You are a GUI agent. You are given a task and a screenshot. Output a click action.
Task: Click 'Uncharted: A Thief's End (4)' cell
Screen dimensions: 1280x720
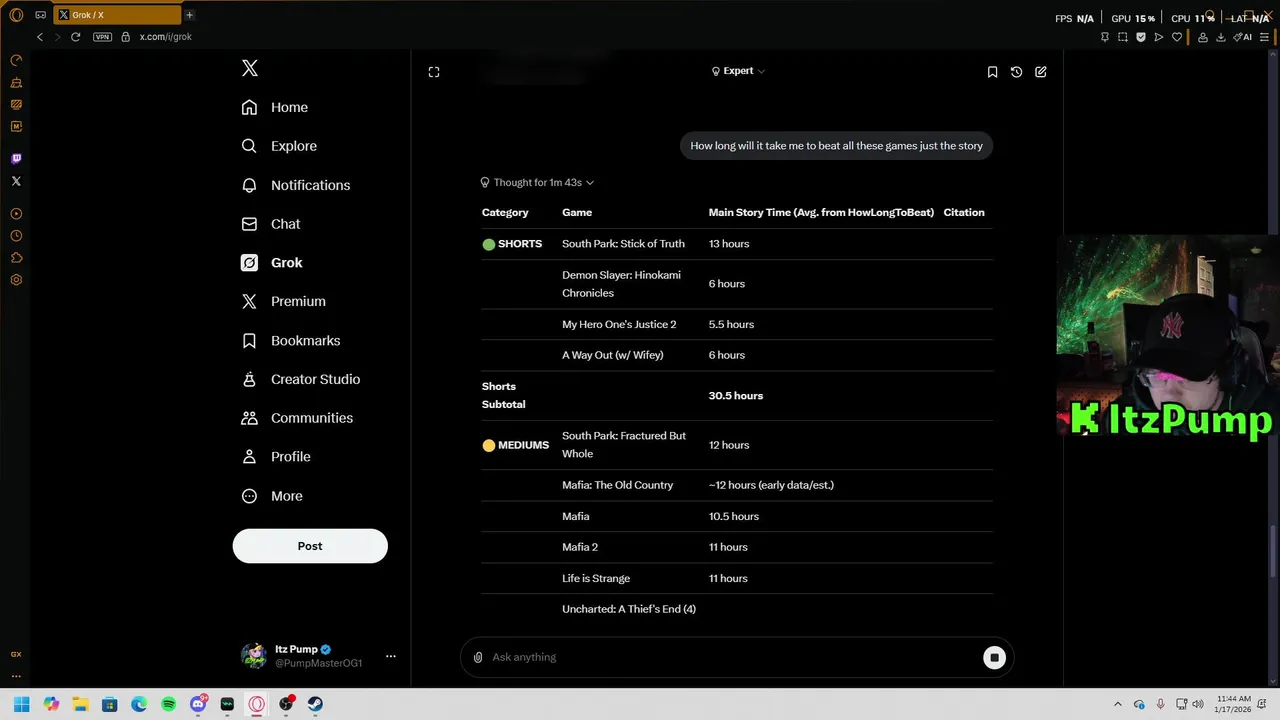(x=629, y=609)
